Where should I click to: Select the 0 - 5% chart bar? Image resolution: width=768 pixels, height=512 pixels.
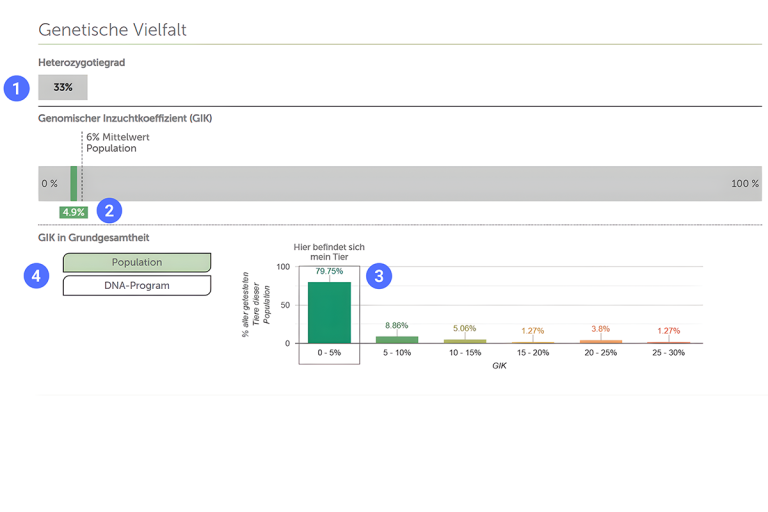(329, 313)
